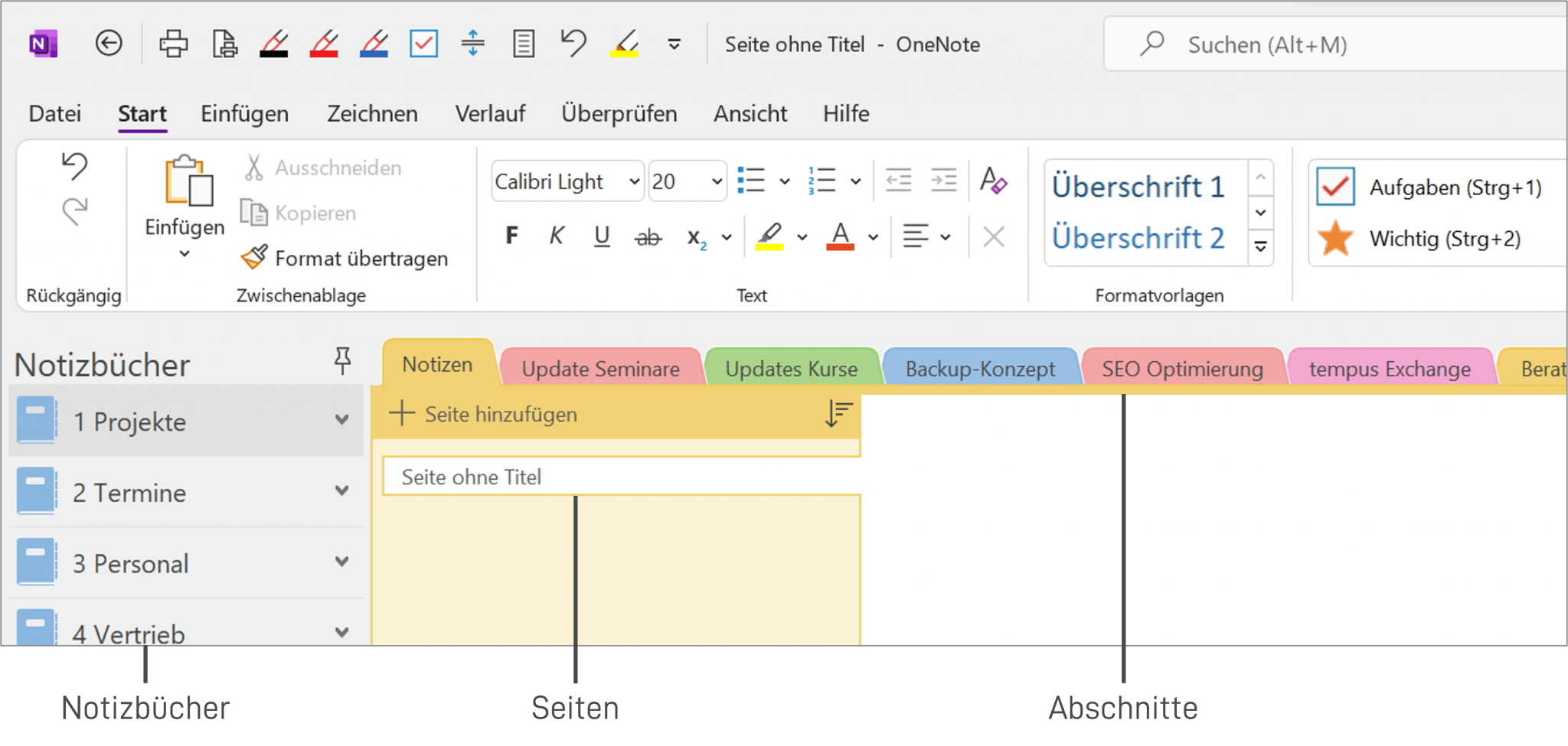Select the Überschrift 1 style
The image size is (1568, 746).
[1138, 185]
